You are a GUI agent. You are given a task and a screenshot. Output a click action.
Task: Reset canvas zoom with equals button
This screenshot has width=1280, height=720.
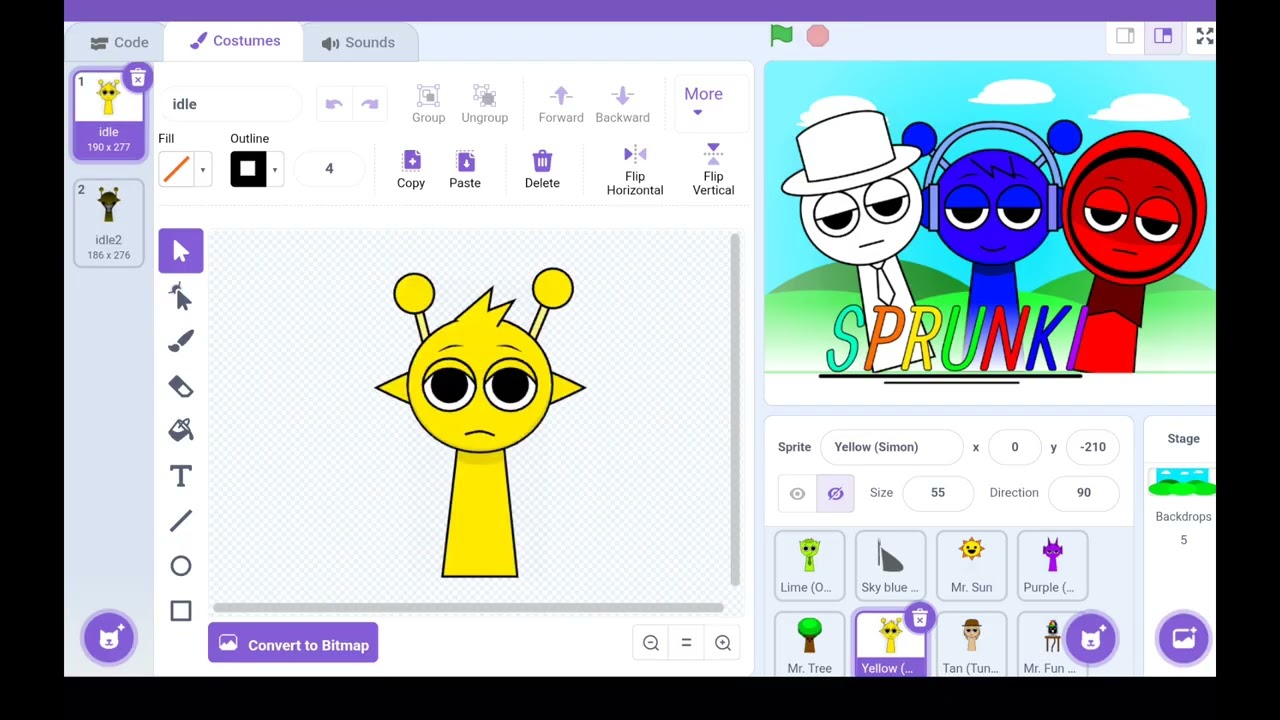tap(686, 643)
